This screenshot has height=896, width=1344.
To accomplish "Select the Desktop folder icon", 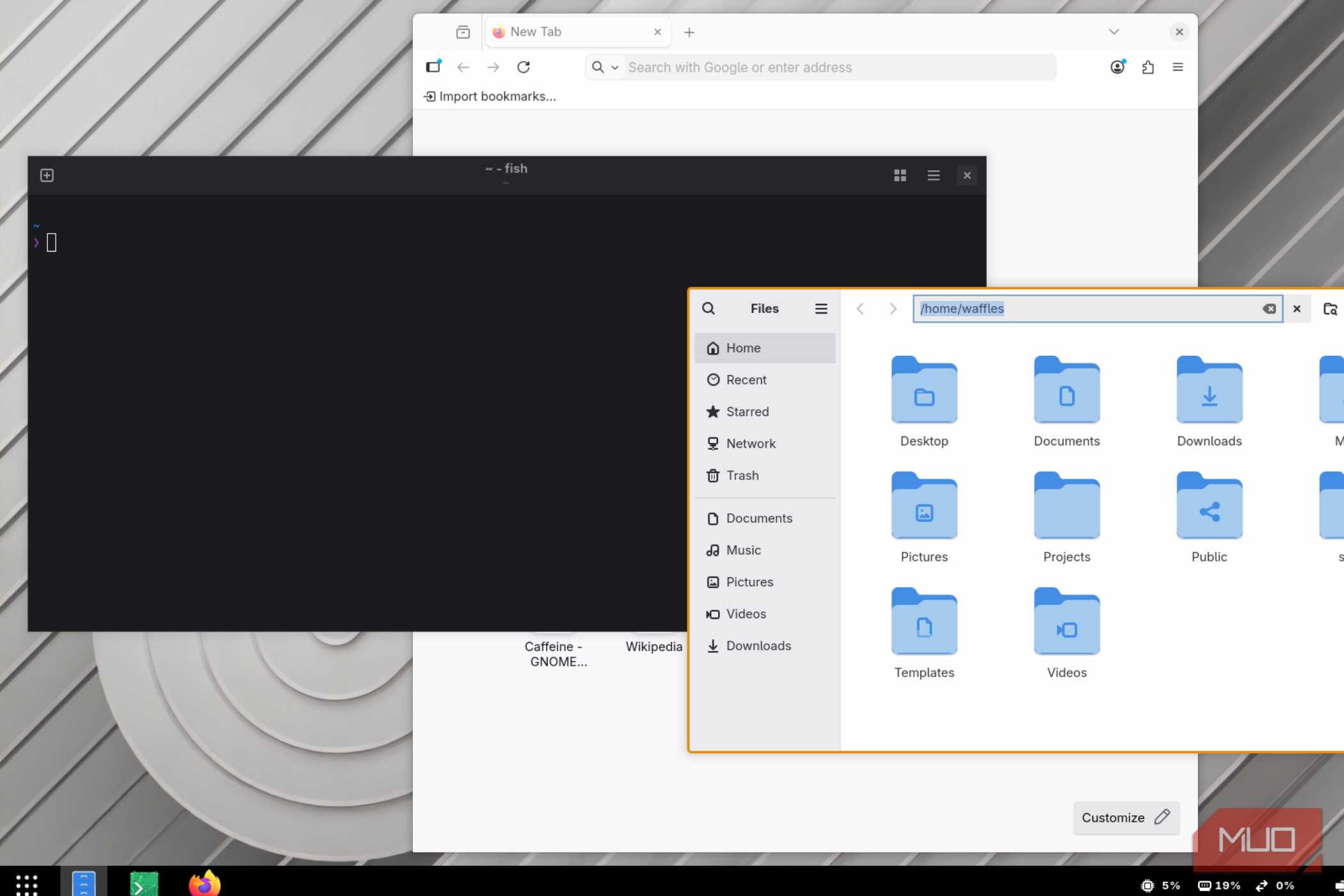I will click(x=924, y=390).
